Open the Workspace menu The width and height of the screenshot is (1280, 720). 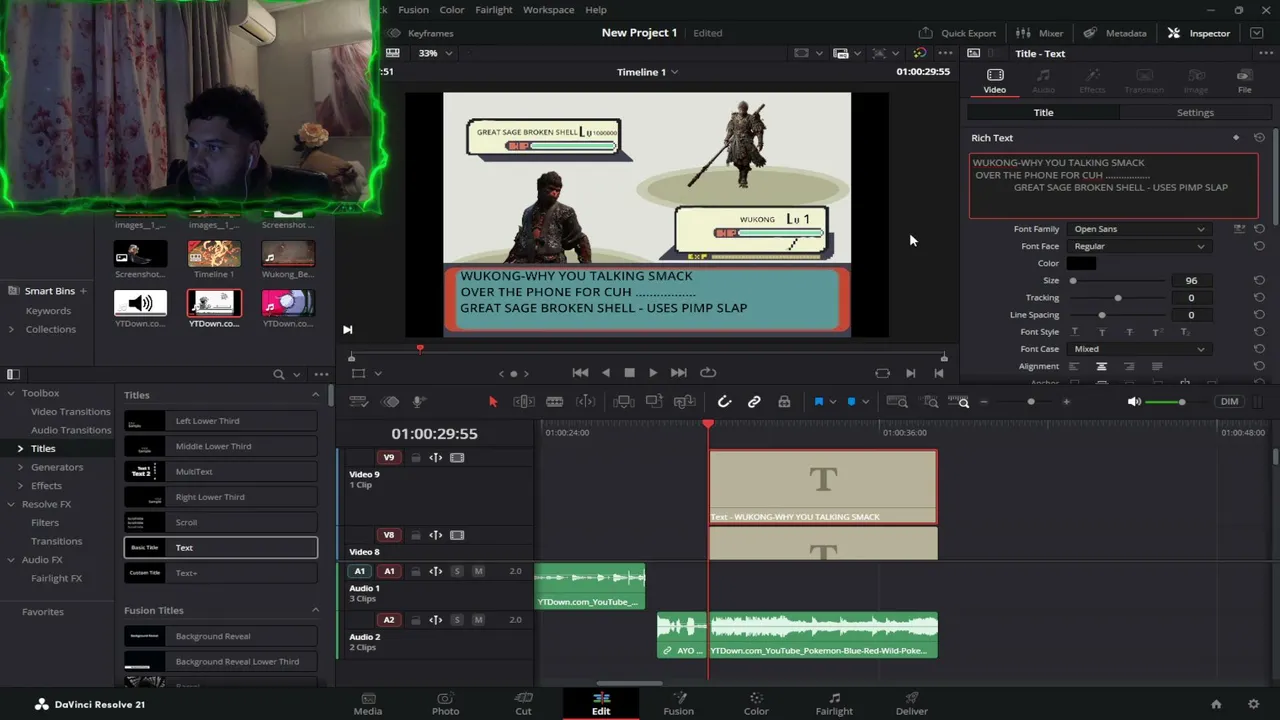click(x=548, y=10)
